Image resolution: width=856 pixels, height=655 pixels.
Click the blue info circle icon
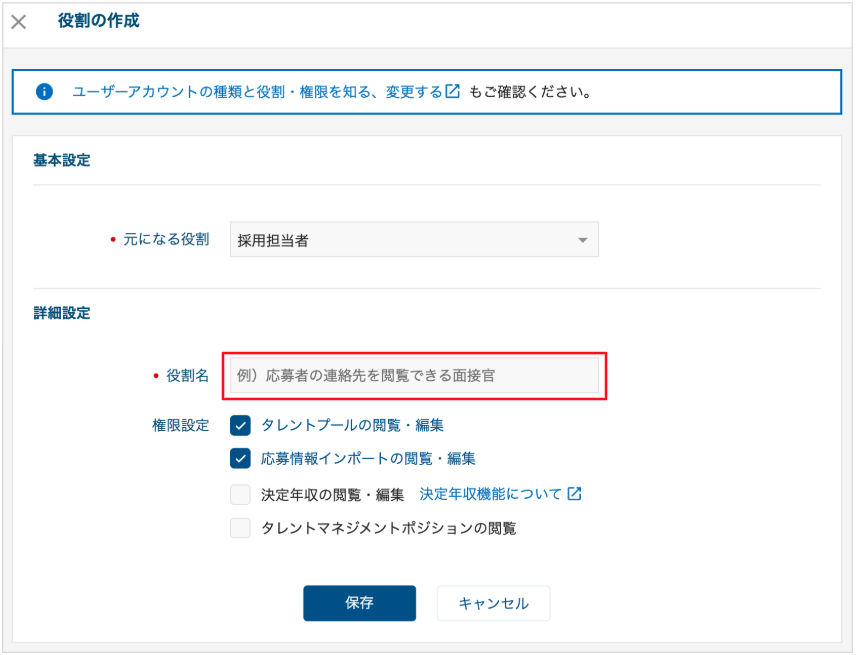pyautogui.click(x=44, y=92)
